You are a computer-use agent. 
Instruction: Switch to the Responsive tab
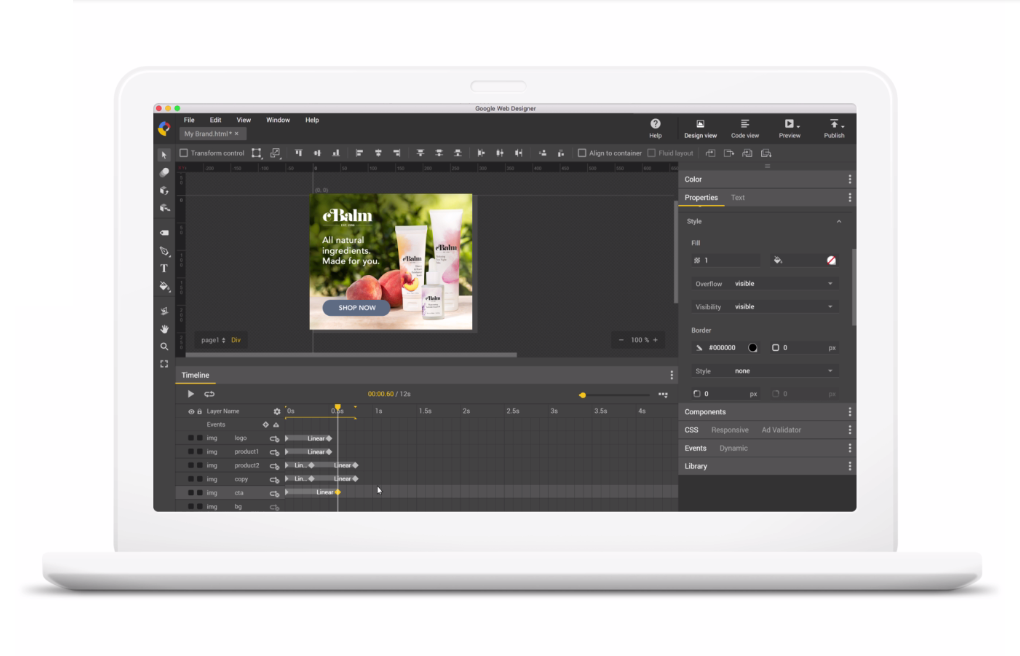(x=730, y=430)
